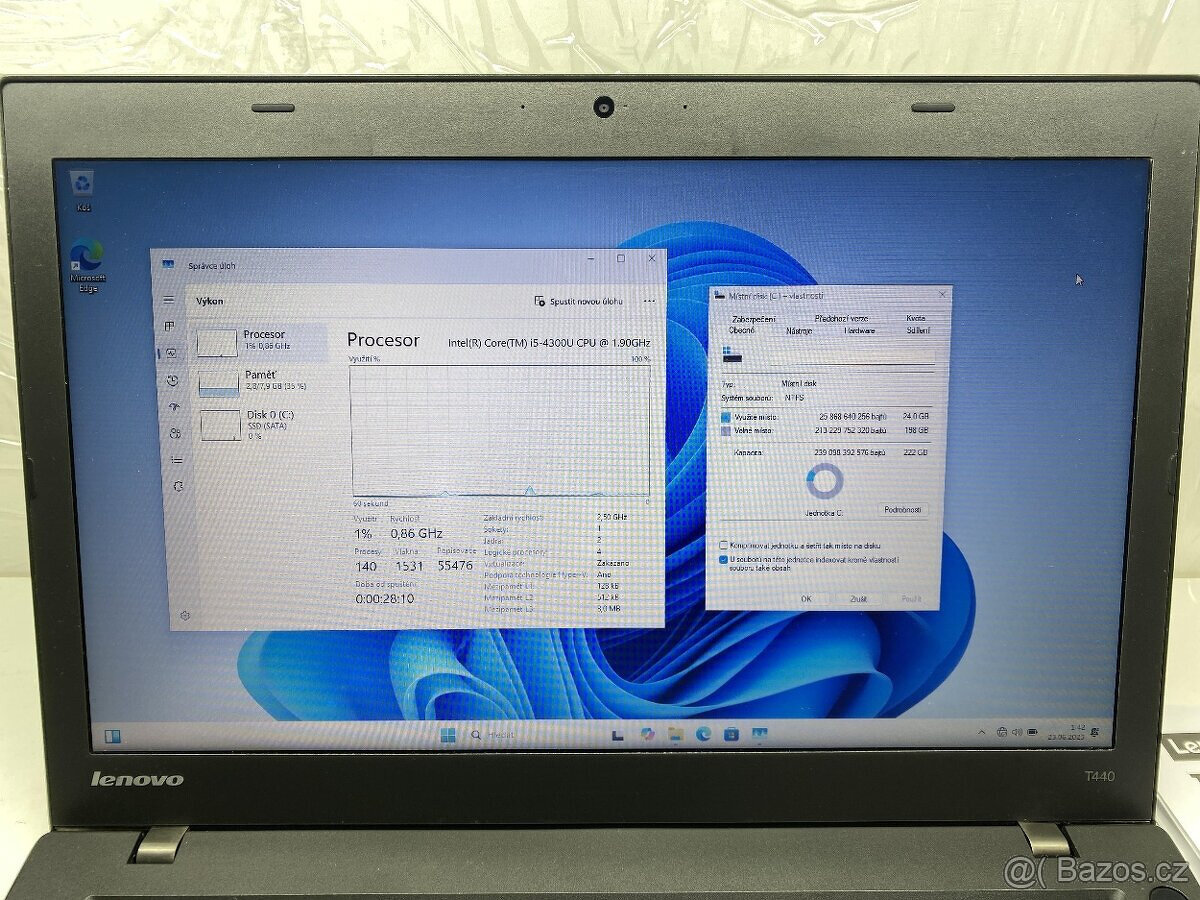
Task: Open the Windows Start menu
Action: tap(449, 736)
